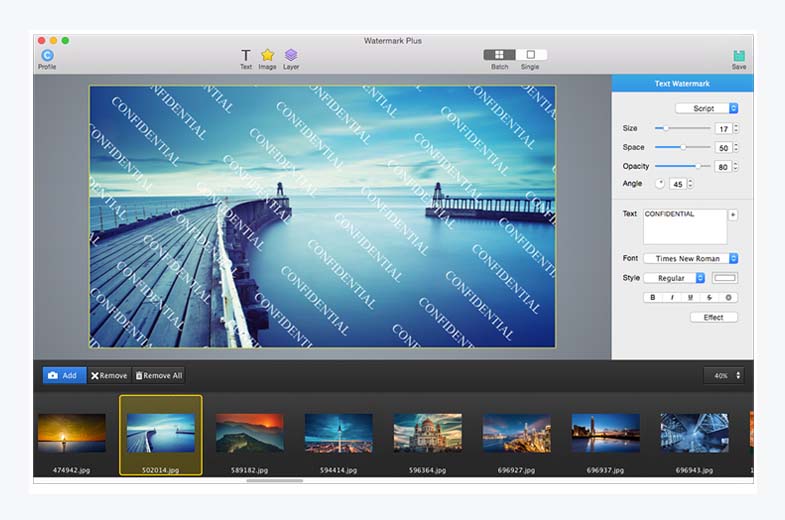The image size is (785, 520).
Task: Open the Times New Roman font dropdown
Action: coord(691,258)
